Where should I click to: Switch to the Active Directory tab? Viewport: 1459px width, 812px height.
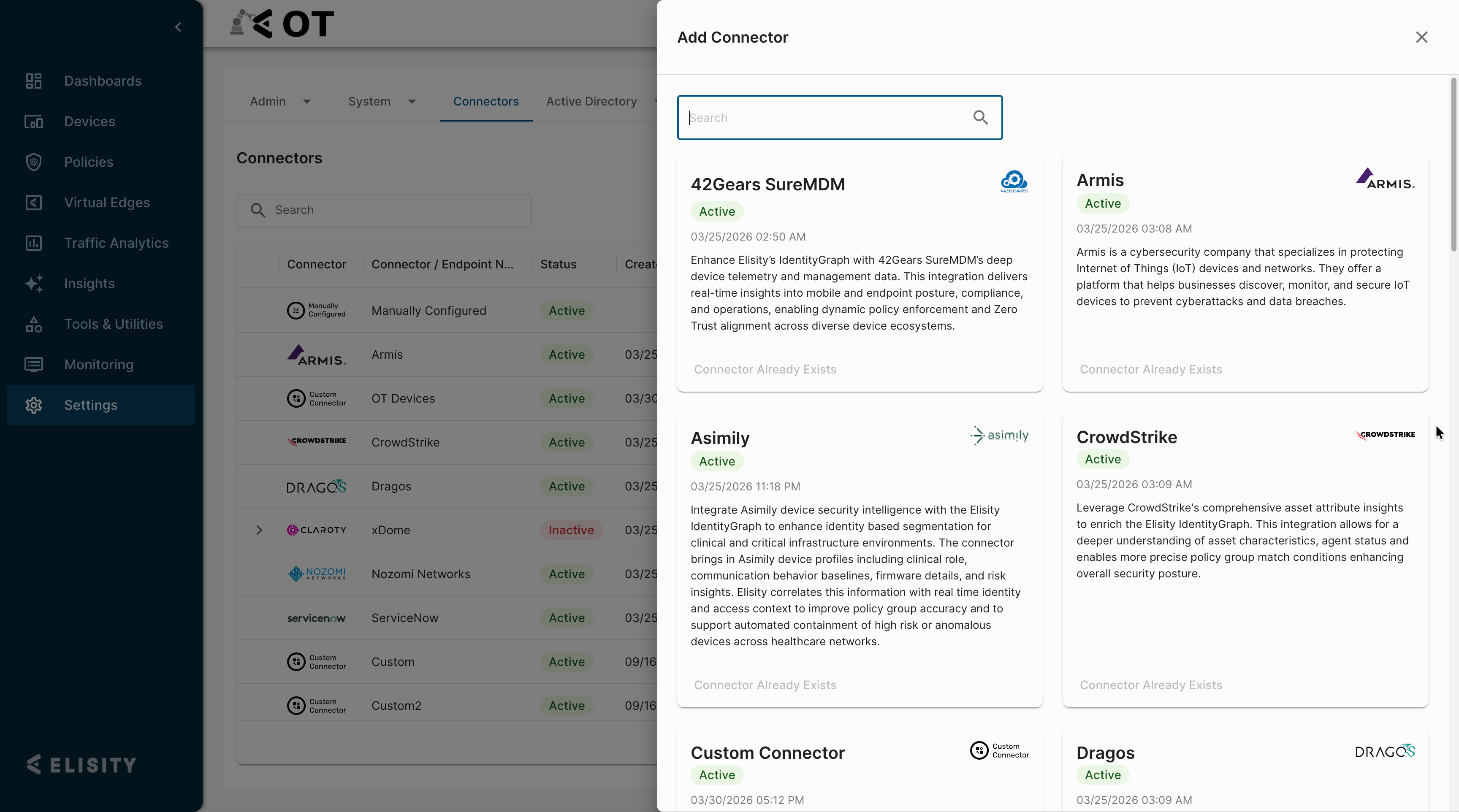pos(591,101)
